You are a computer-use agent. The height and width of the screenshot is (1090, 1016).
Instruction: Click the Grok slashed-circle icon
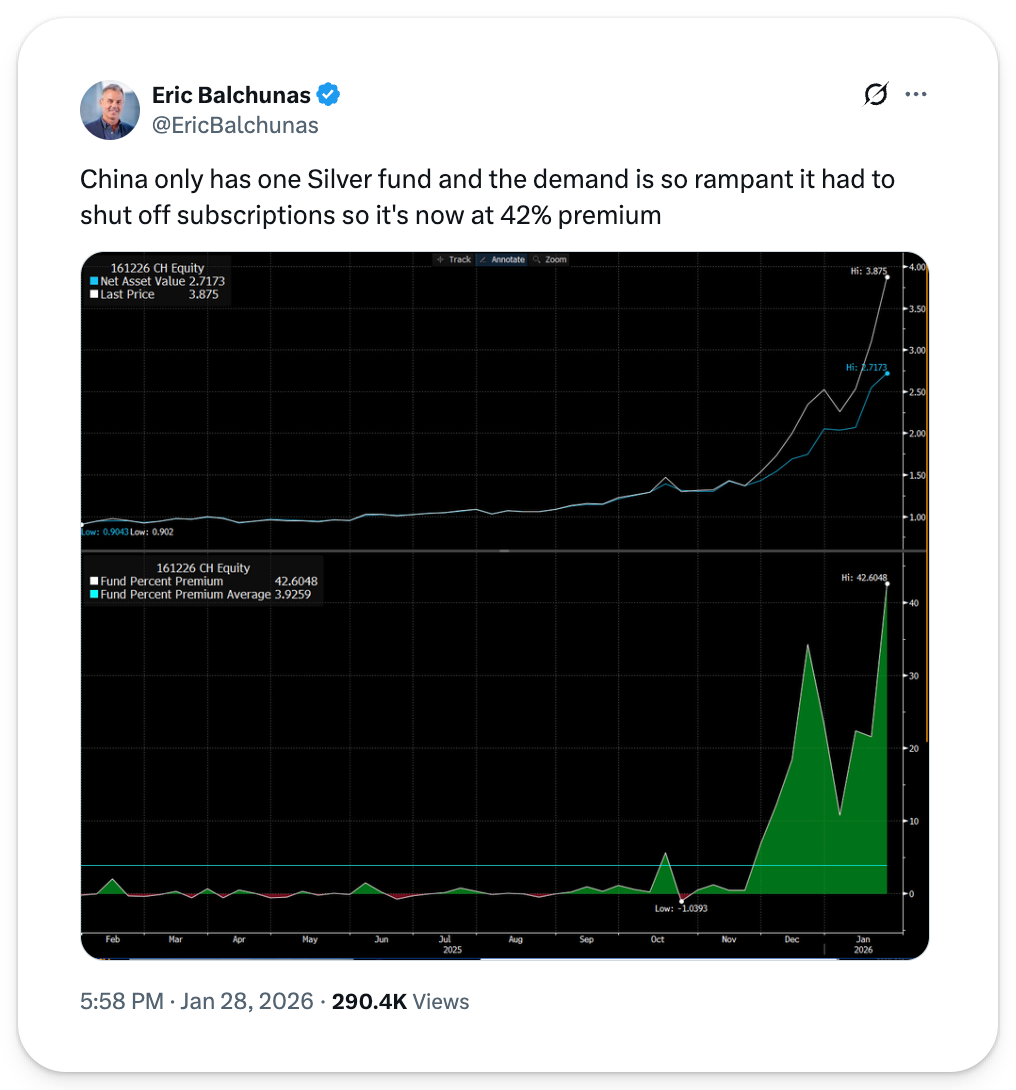click(875, 95)
